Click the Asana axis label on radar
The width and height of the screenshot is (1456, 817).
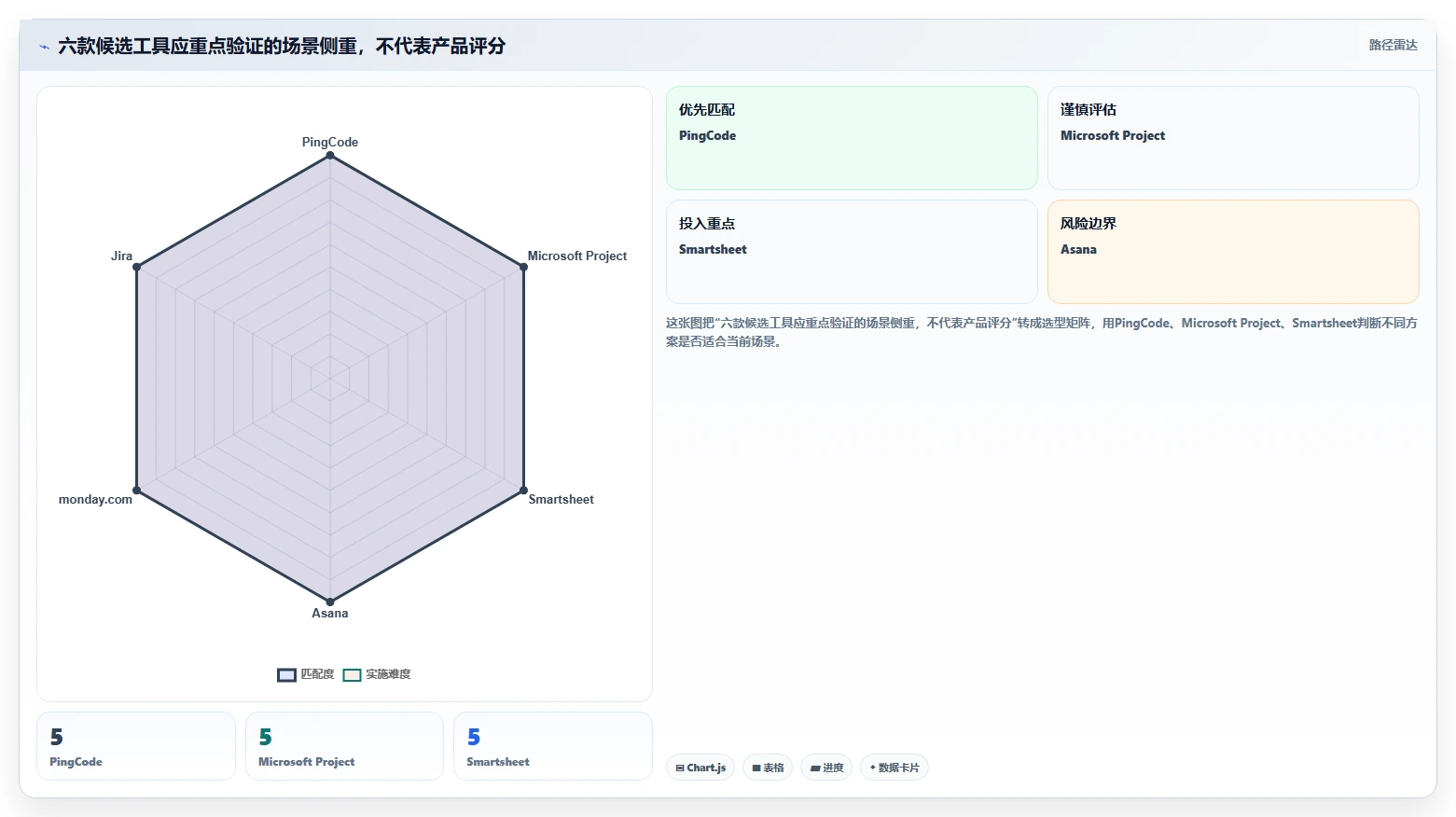click(330, 613)
